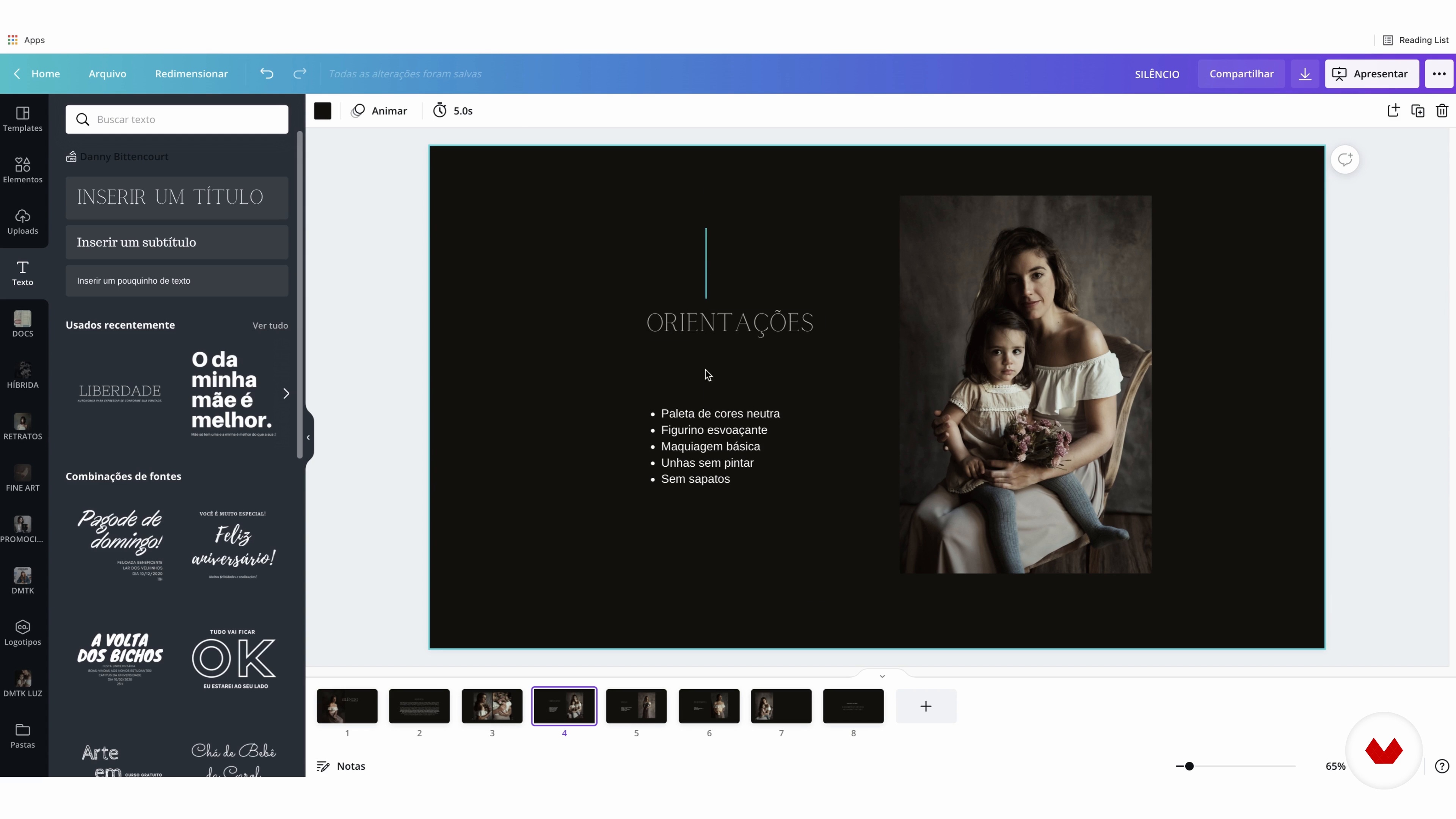
Task: Select page 8 thumbnail
Action: (854, 706)
